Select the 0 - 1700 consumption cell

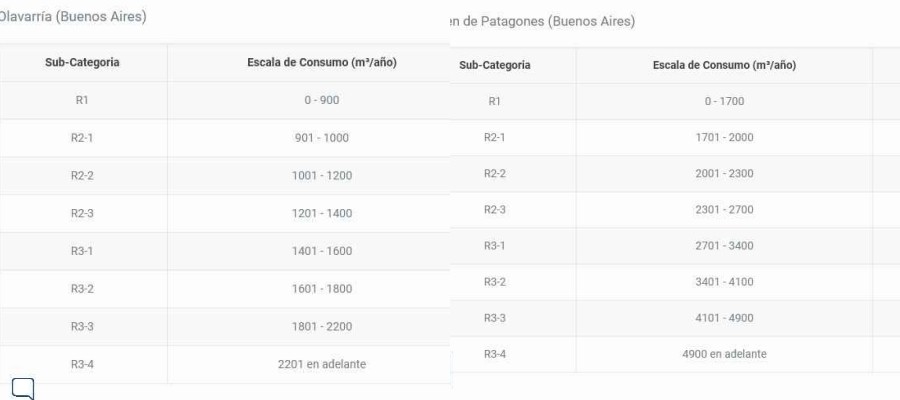tap(724, 102)
